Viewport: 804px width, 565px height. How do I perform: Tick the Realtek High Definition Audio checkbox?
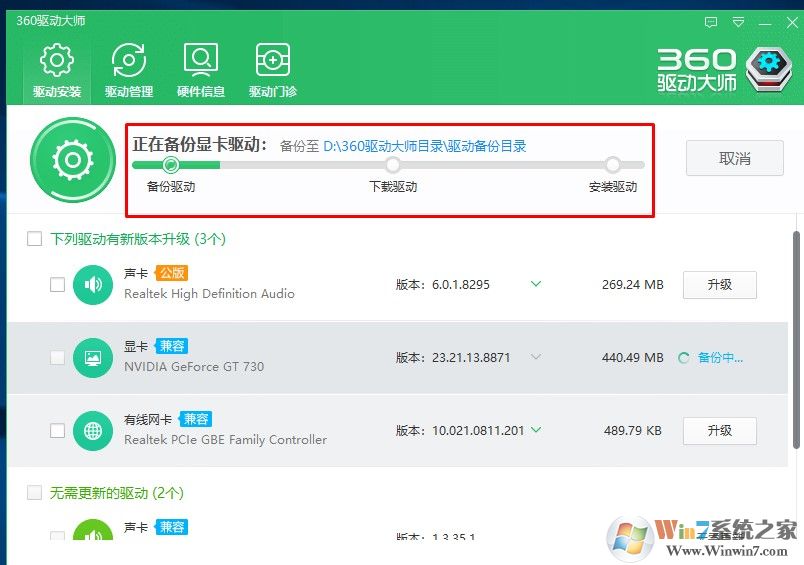coord(57,284)
